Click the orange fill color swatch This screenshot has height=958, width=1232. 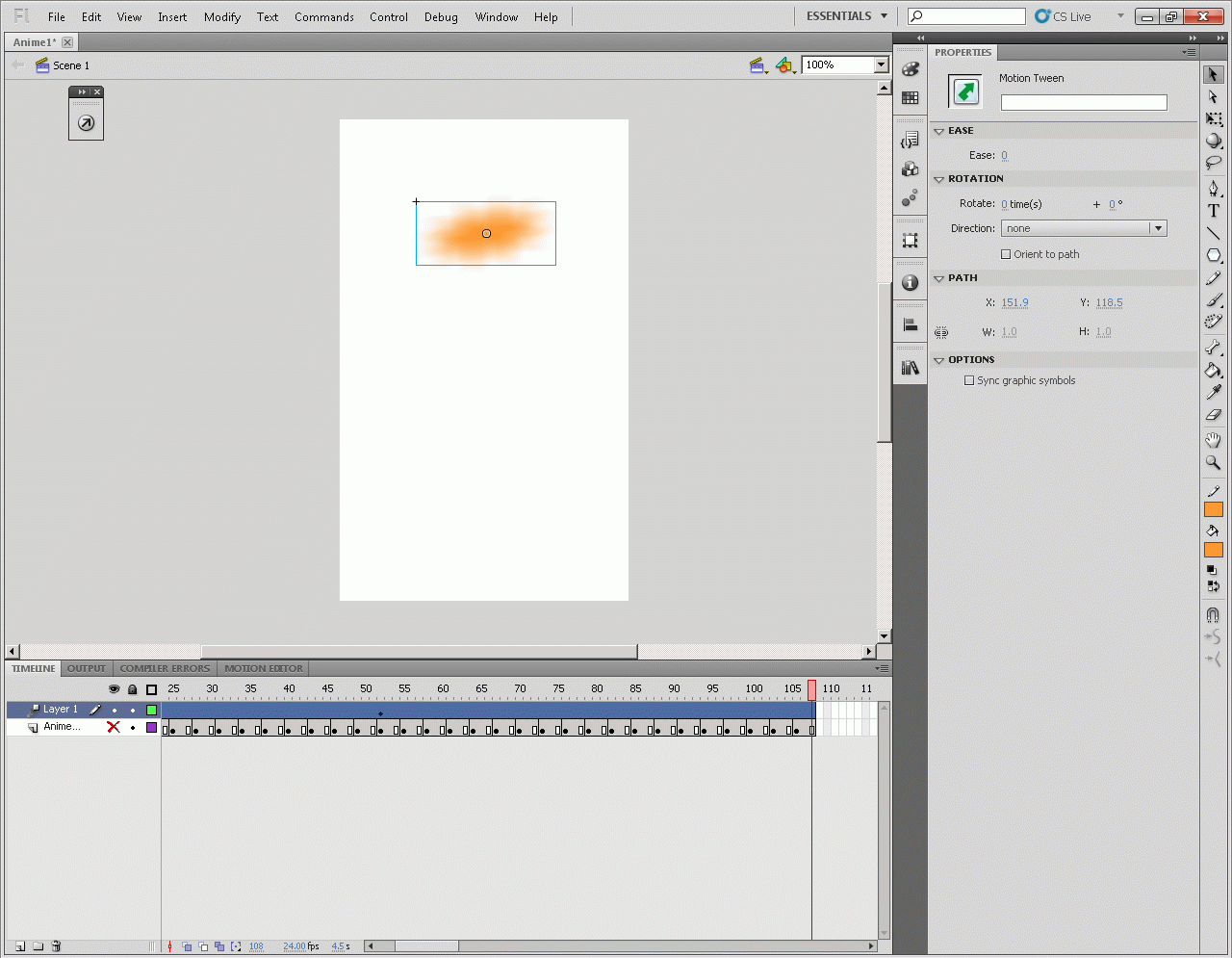[x=1213, y=550]
